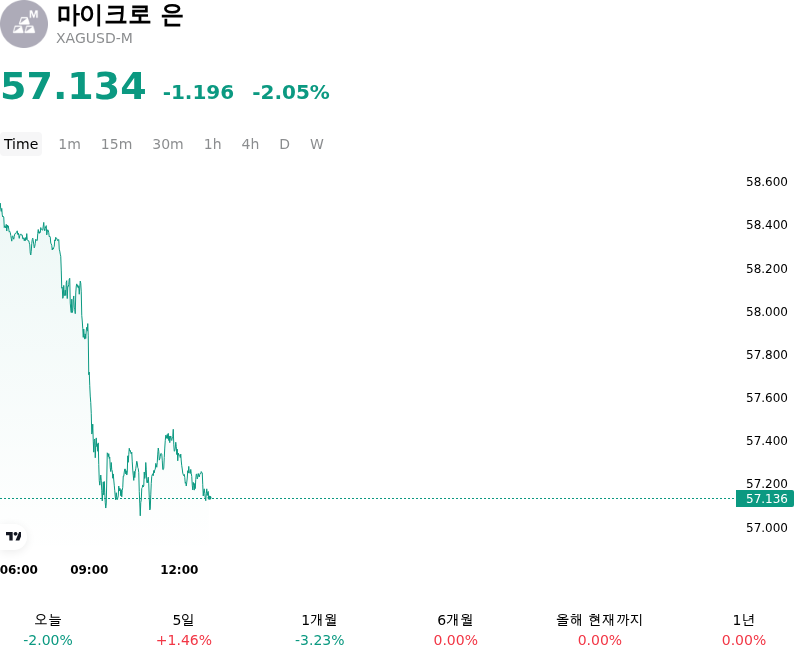Select the 30m interval tab

coord(168,144)
